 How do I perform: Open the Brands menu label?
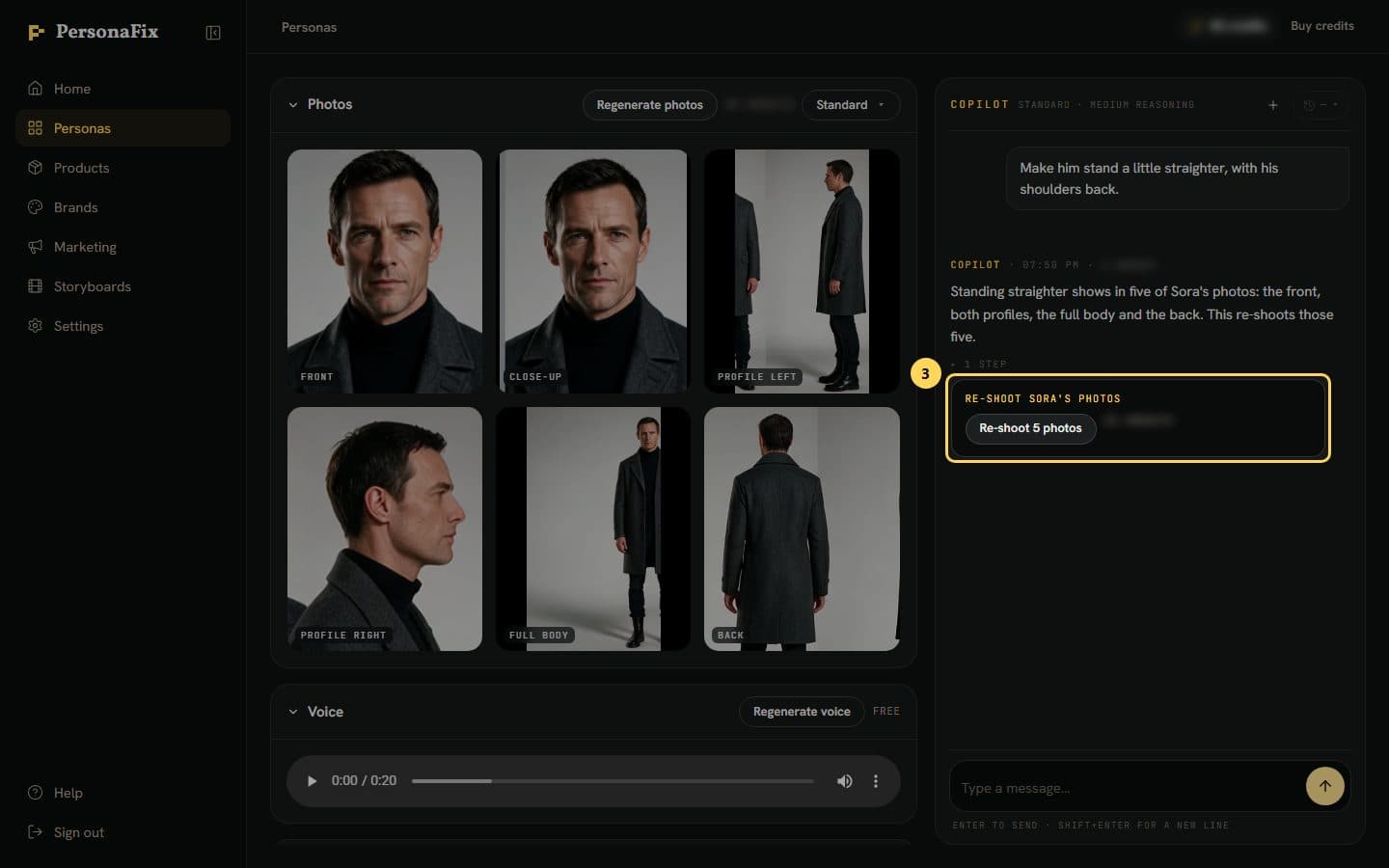76,207
